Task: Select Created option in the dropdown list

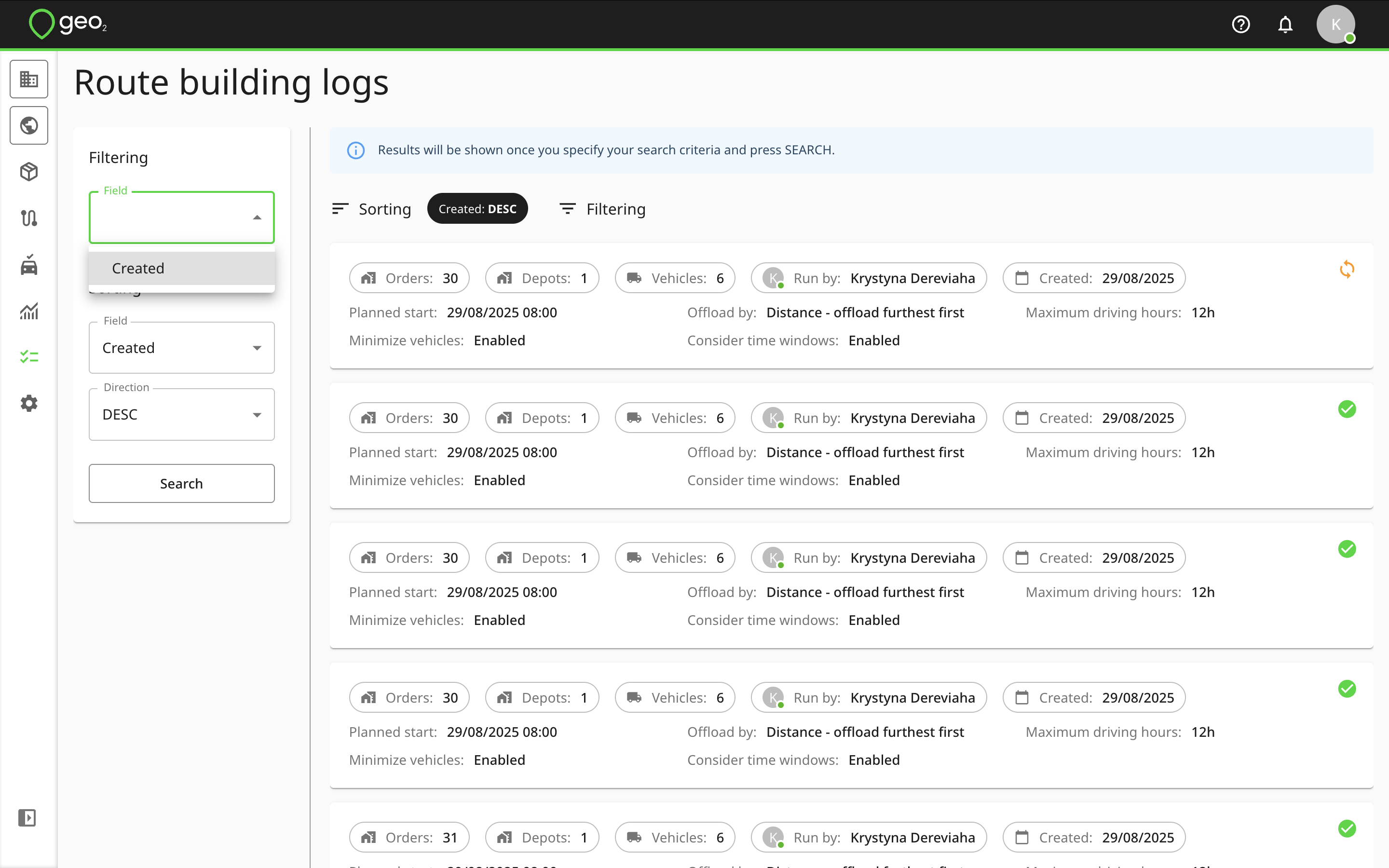Action: click(181, 268)
